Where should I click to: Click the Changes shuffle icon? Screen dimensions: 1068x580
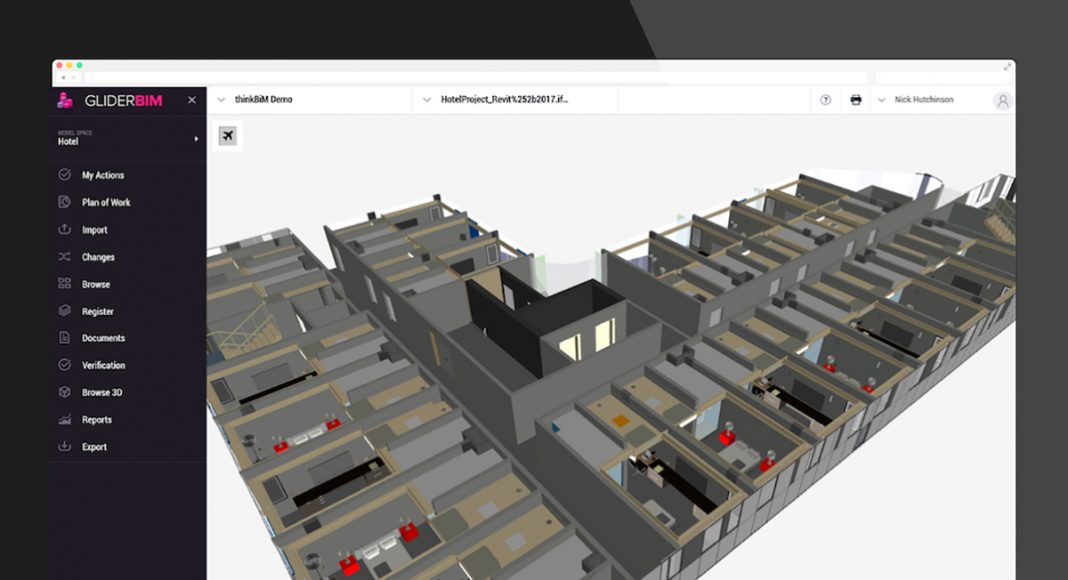pos(65,257)
